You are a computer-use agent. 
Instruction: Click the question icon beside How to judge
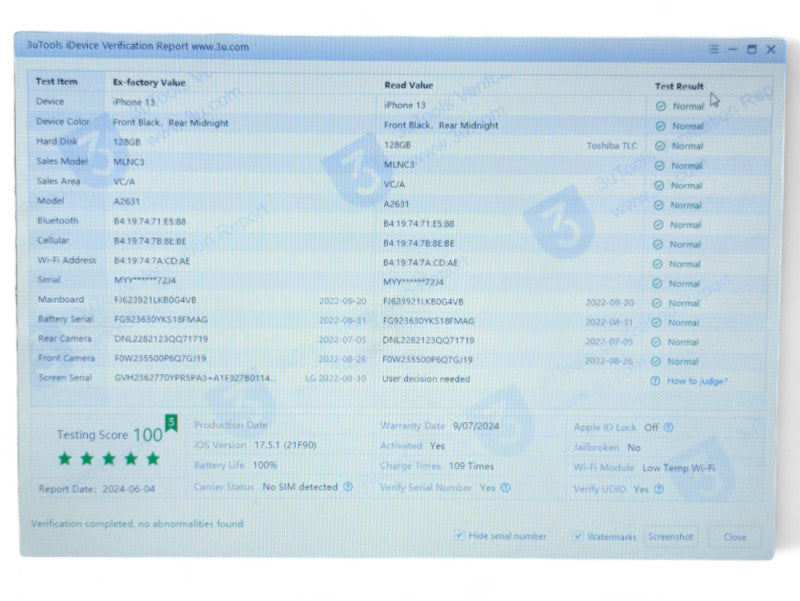point(655,381)
